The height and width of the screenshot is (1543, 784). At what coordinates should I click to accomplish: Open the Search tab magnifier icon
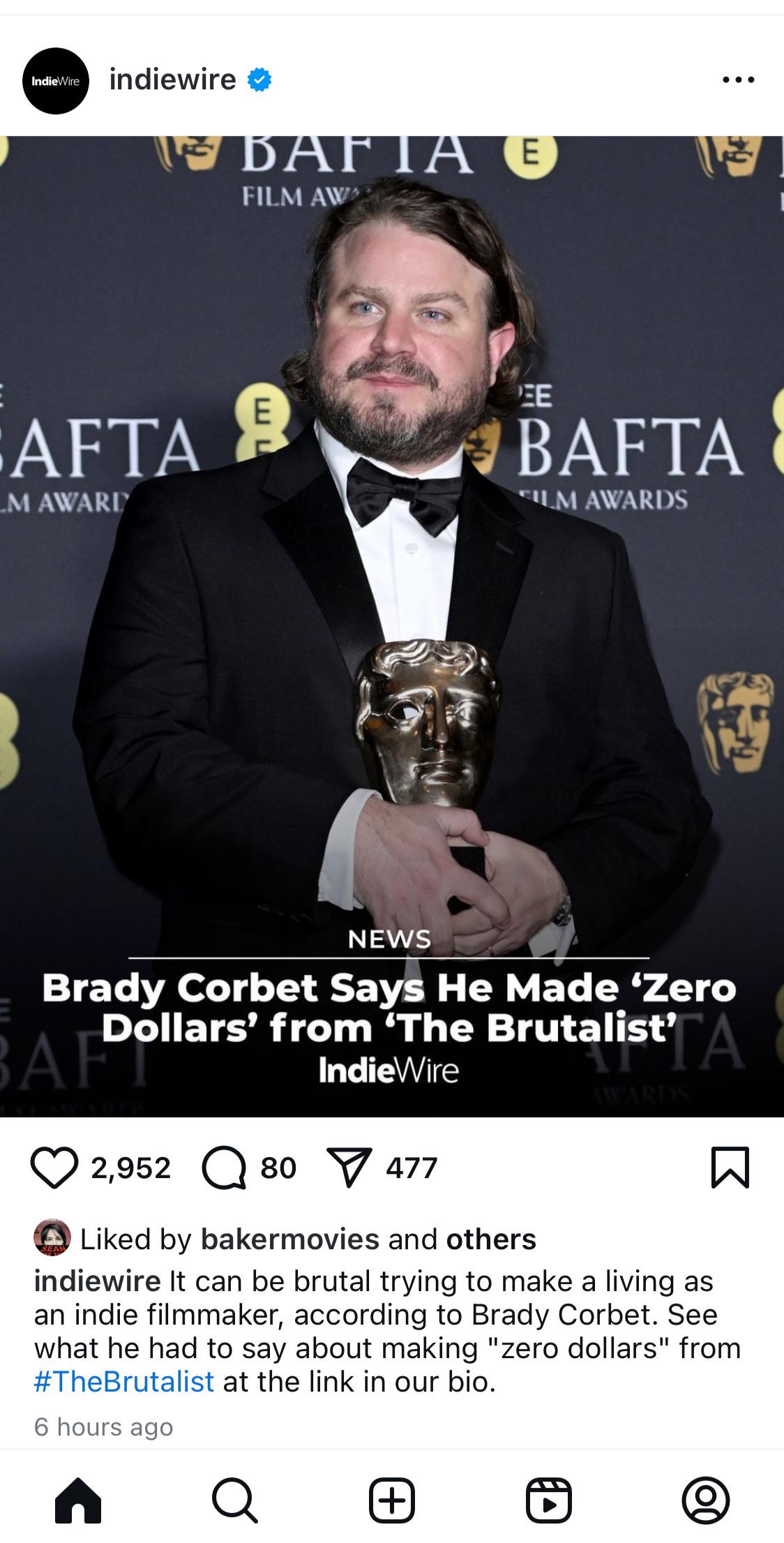(x=235, y=1500)
